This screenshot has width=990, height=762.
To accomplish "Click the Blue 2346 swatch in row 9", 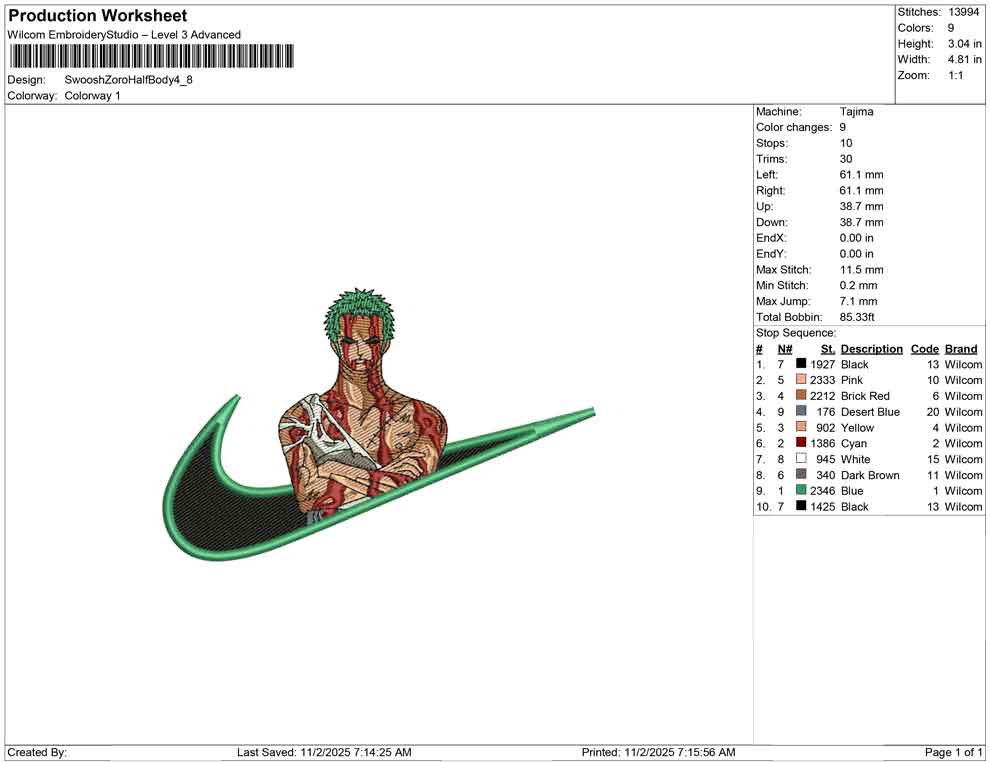I will tap(800, 491).
